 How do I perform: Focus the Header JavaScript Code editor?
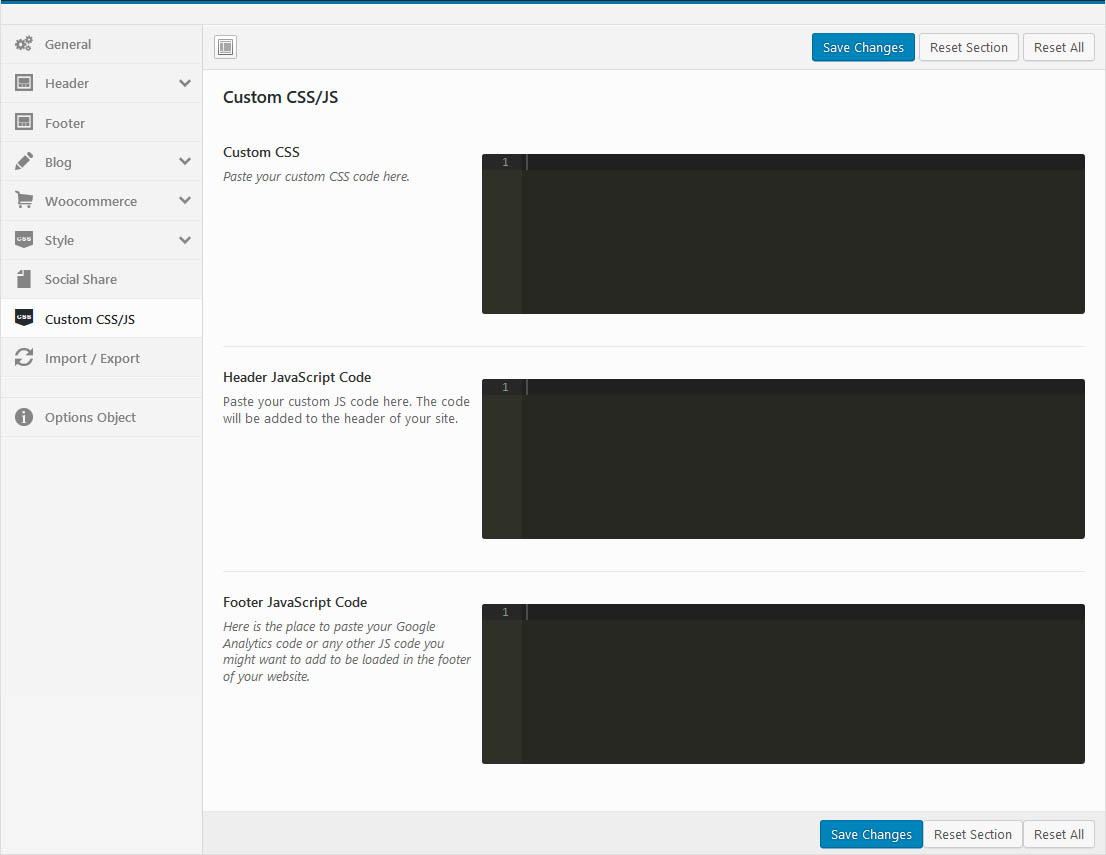783,459
